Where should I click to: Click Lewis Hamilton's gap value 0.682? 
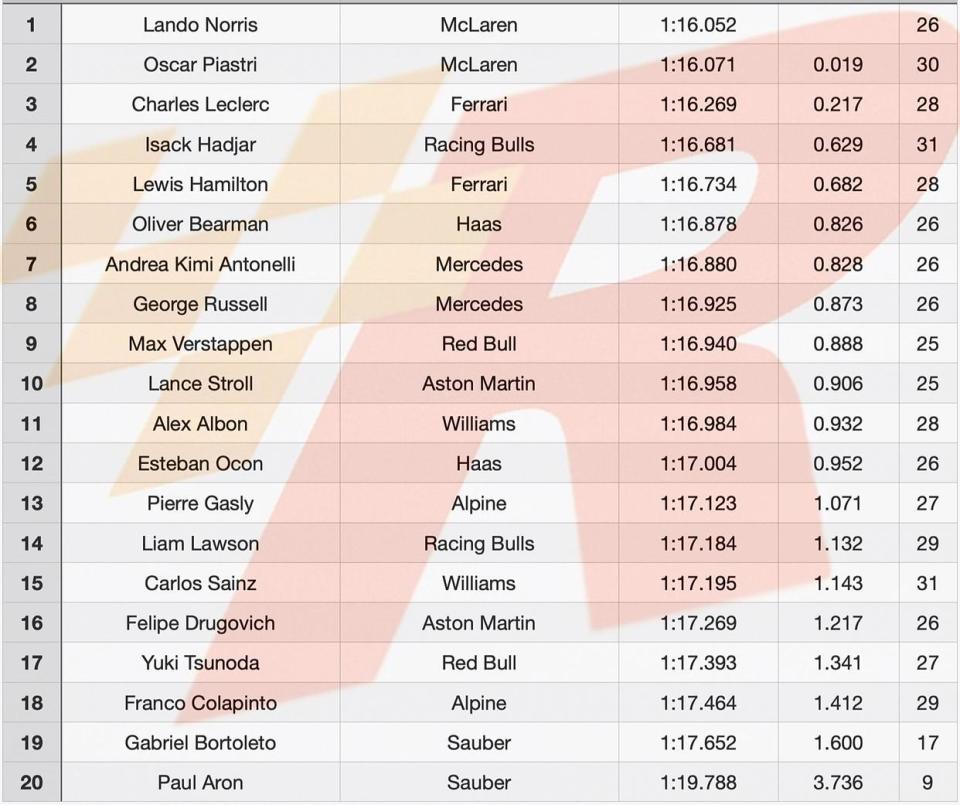pyautogui.click(x=838, y=184)
